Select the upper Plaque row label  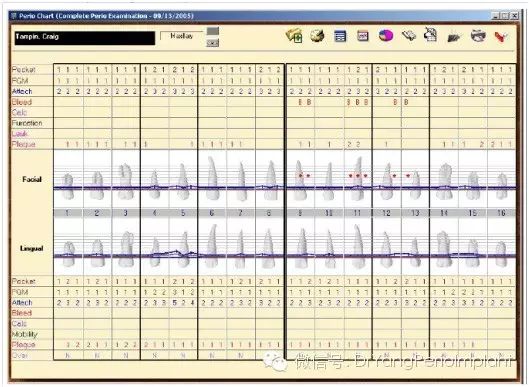click(x=23, y=144)
